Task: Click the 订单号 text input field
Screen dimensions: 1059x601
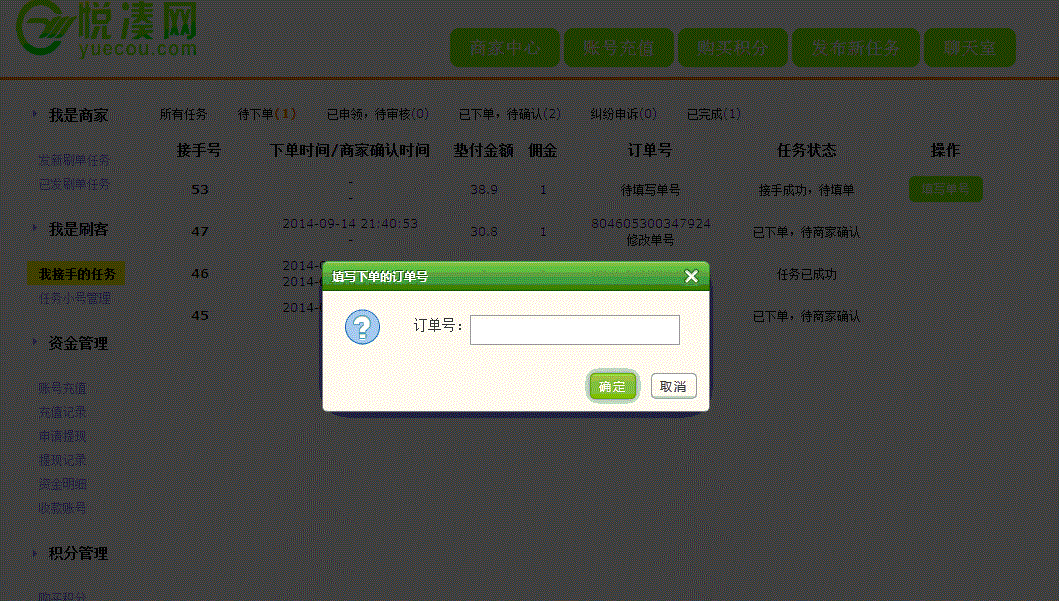Action: pyautogui.click(x=574, y=330)
